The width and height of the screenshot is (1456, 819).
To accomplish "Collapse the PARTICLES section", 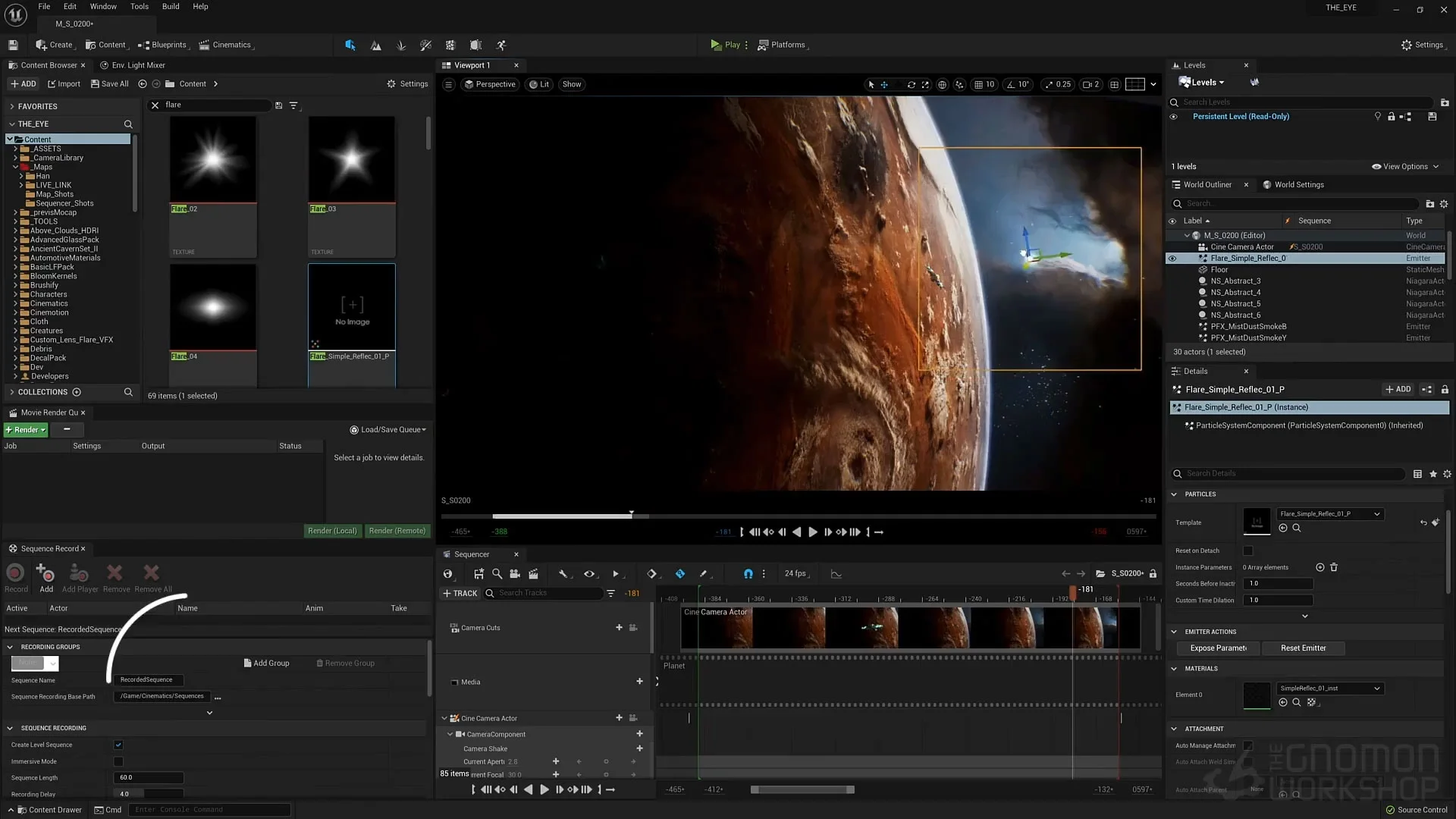I will point(1174,494).
